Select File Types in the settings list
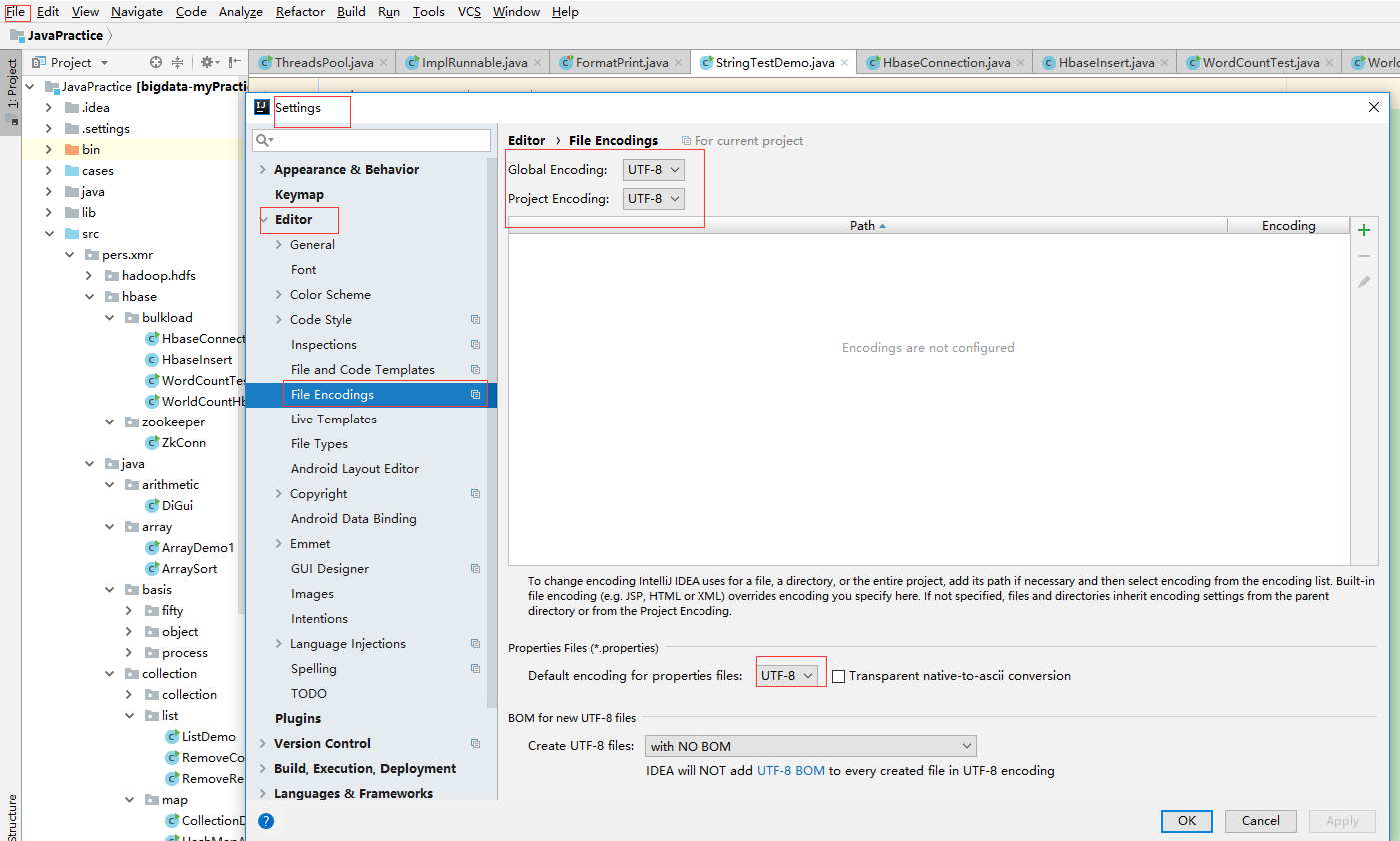1400x841 pixels. 319,444
